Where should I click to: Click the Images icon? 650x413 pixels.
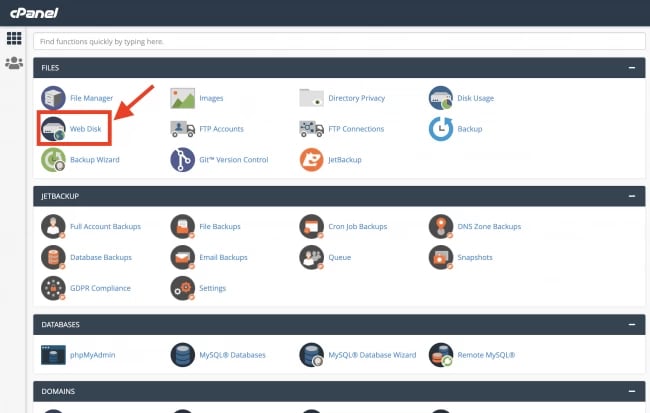(182, 98)
